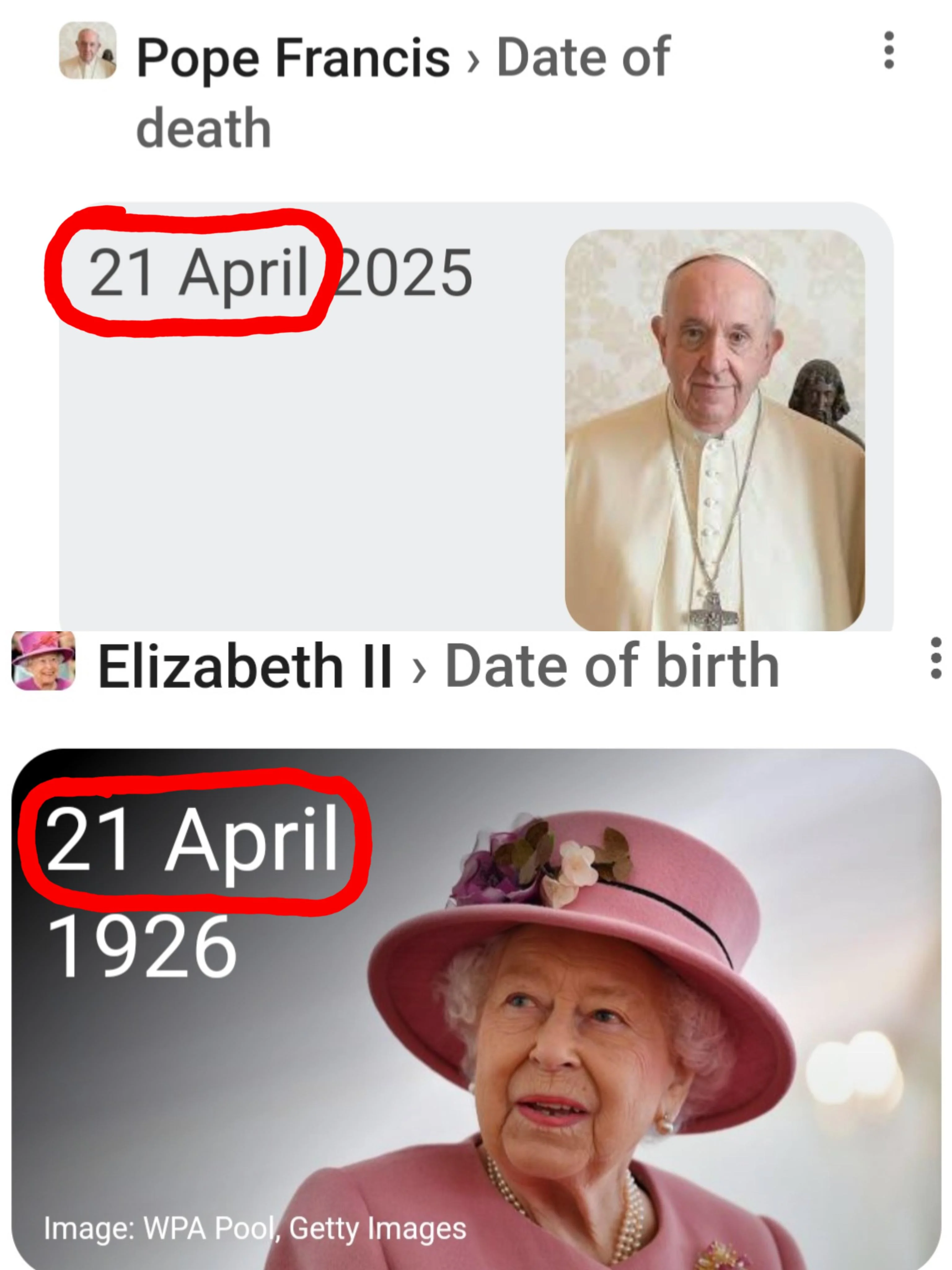
Task: Click the Pope Francis small avatar icon
Action: [x=88, y=51]
